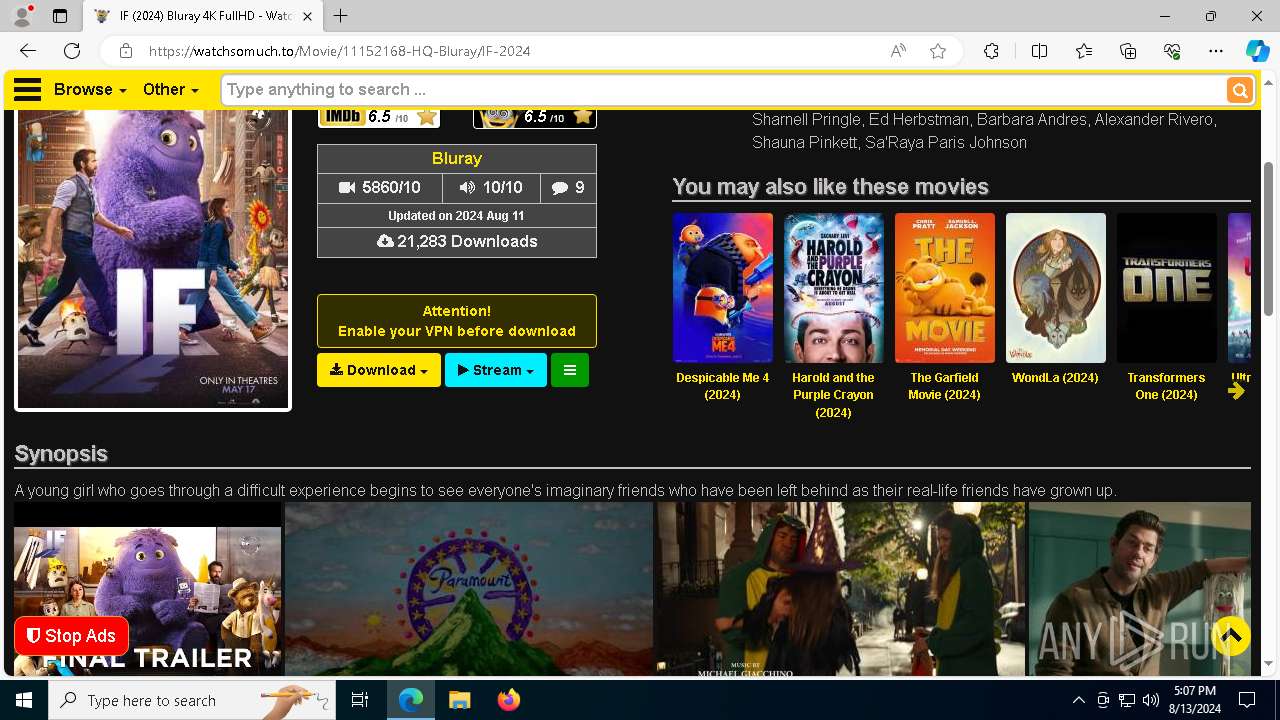This screenshot has width=1280, height=720.
Task: Click the Bluray quality header
Action: pyautogui.click(x=457, y=159)
